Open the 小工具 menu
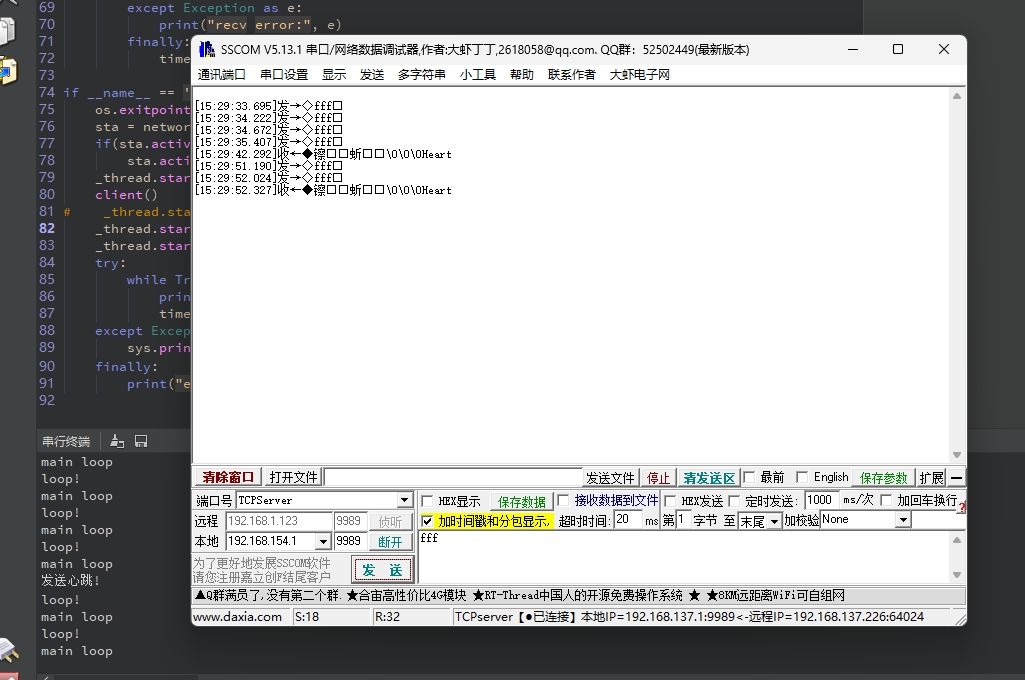 point(480,75)
